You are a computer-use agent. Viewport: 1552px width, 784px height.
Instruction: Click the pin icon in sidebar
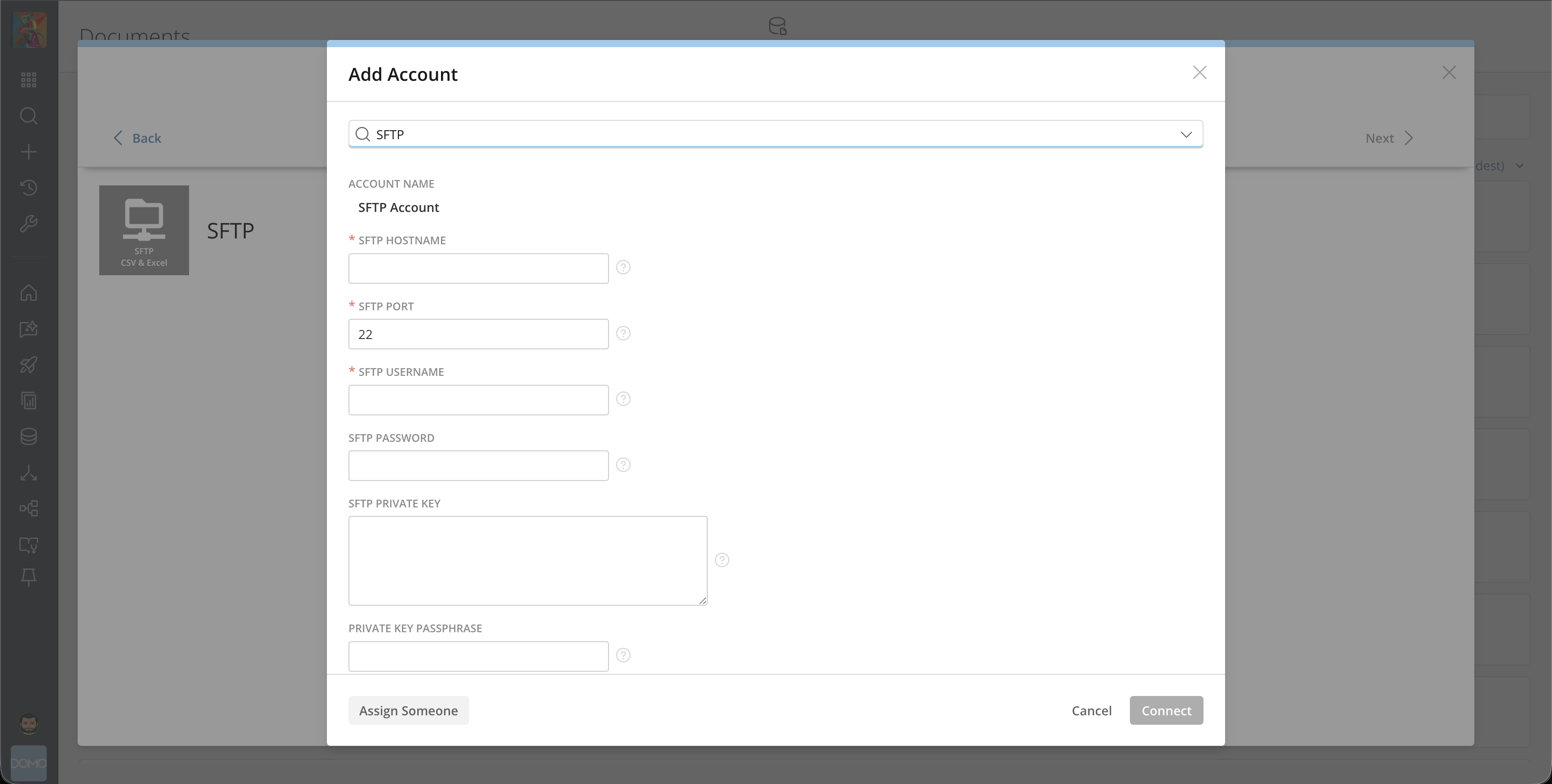click(28, 577)
